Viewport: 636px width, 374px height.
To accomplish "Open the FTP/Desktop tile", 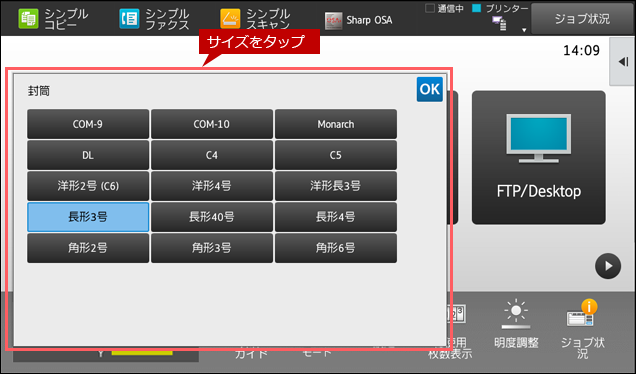I will coord(539,157).
